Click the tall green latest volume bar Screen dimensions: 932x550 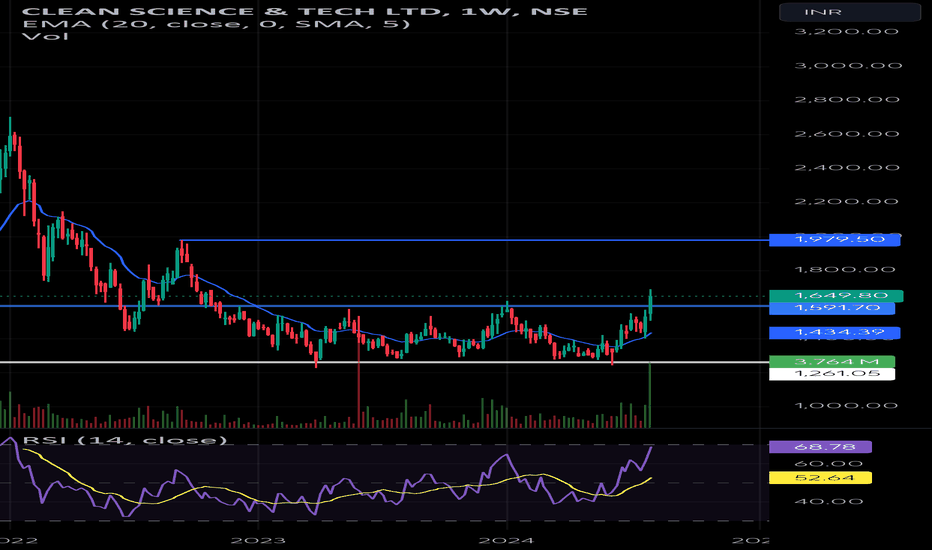[650, 395]
